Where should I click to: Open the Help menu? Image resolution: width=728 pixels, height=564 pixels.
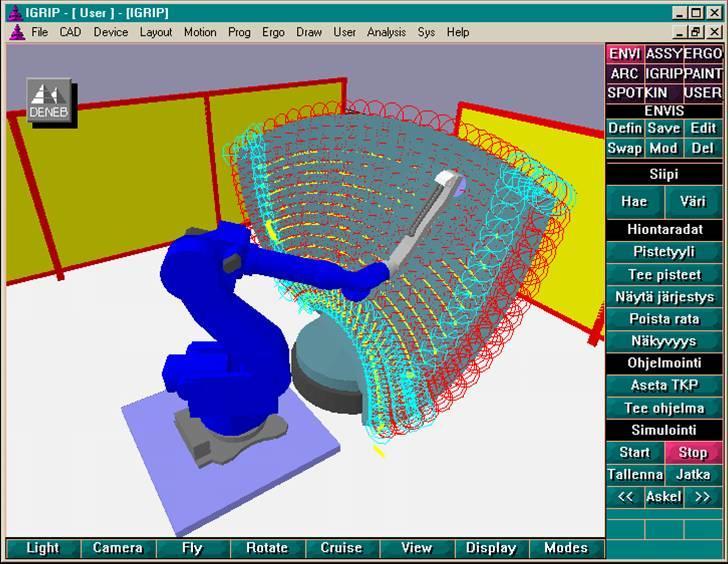[x=458, y=32]
